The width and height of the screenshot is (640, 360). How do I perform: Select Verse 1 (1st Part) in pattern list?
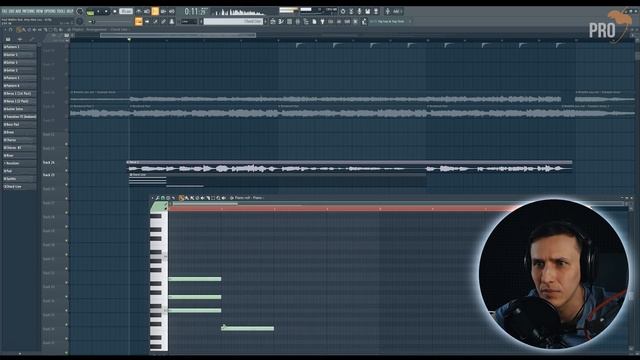(x=19, y=93)
